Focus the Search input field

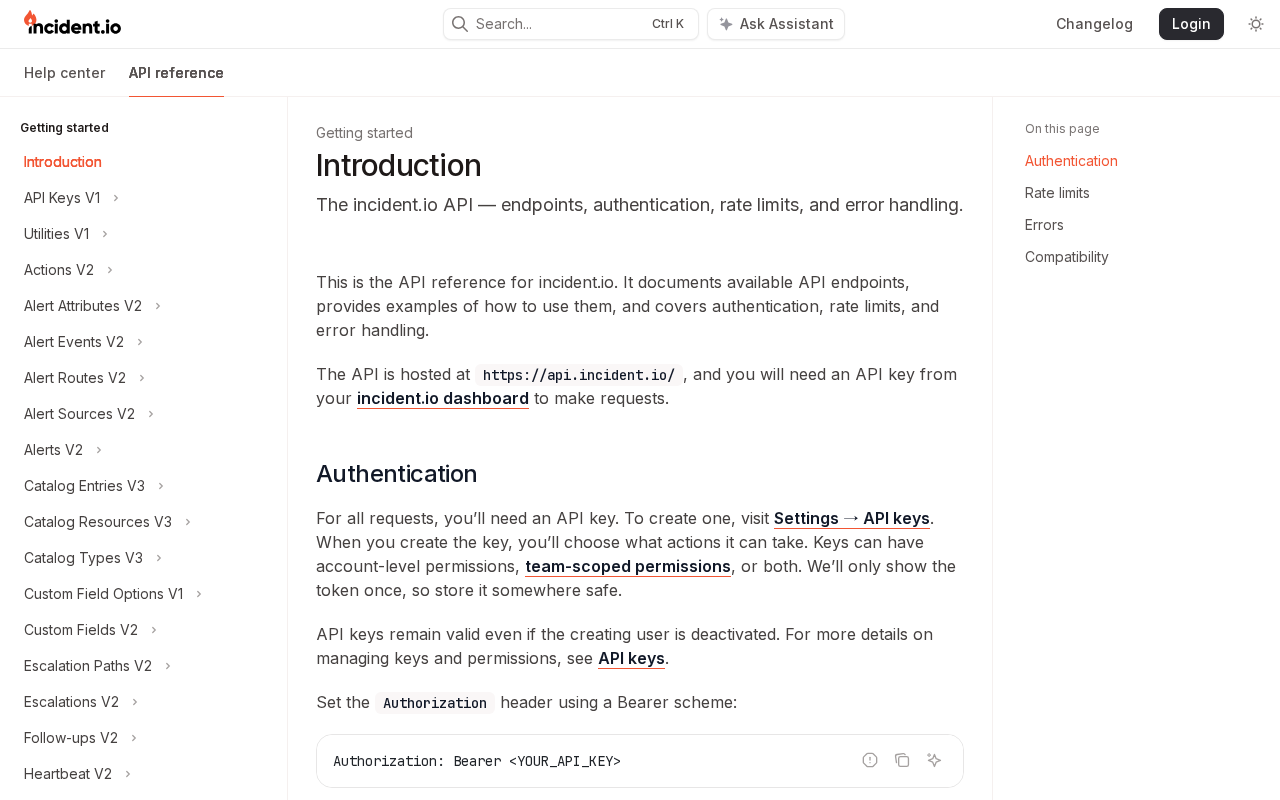pos(571,24)
